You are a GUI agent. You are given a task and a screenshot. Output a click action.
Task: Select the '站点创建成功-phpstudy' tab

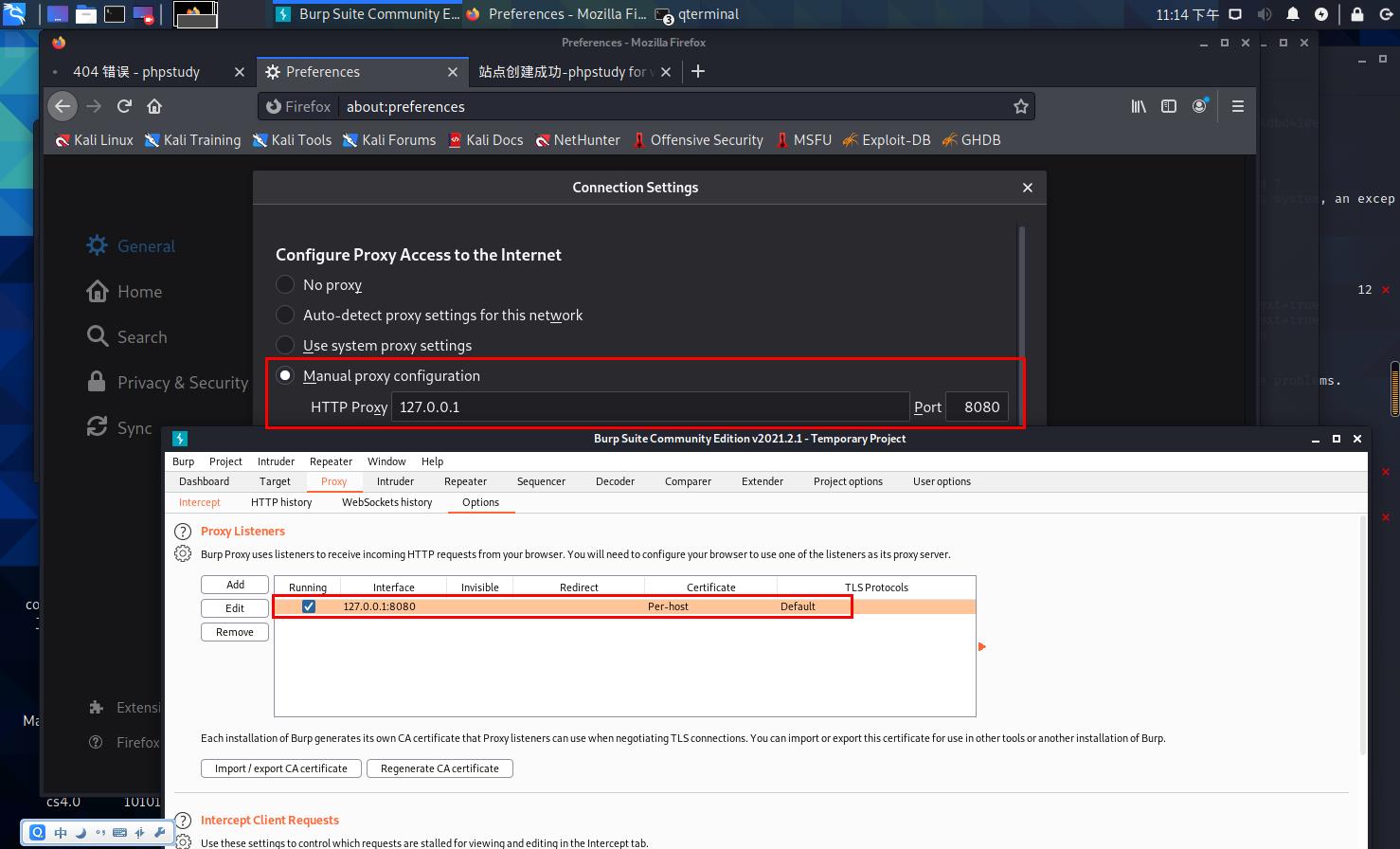tap(565, 71)
